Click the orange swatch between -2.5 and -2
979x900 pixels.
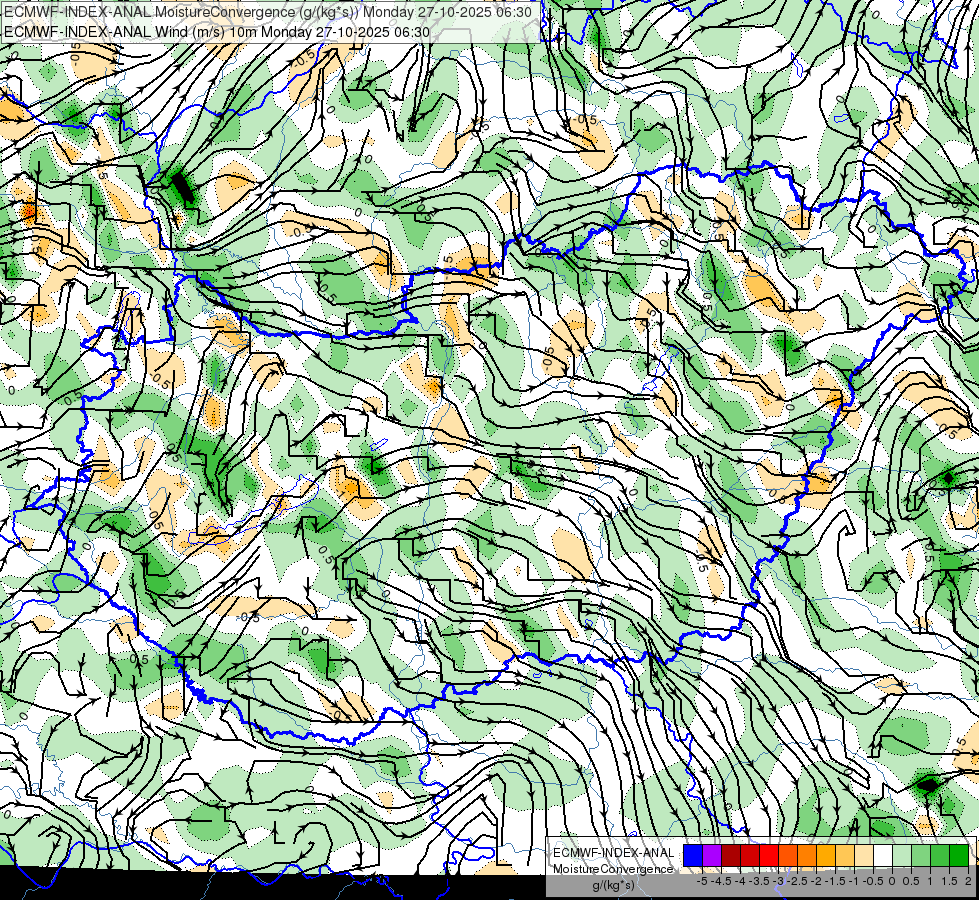(807, 855)
